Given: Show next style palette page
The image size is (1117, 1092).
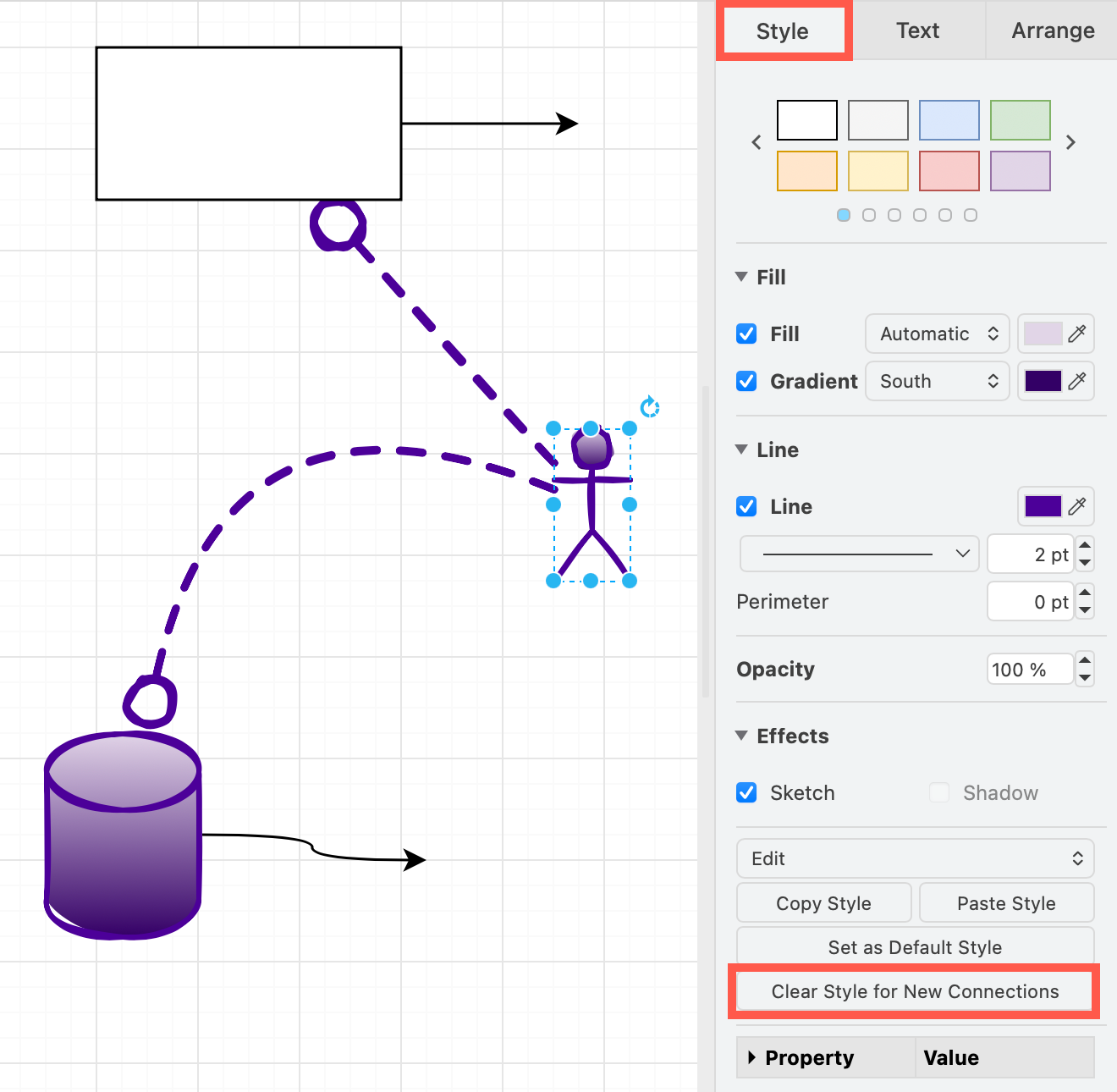Looking at the screenshot, I should coord(1071,142).
